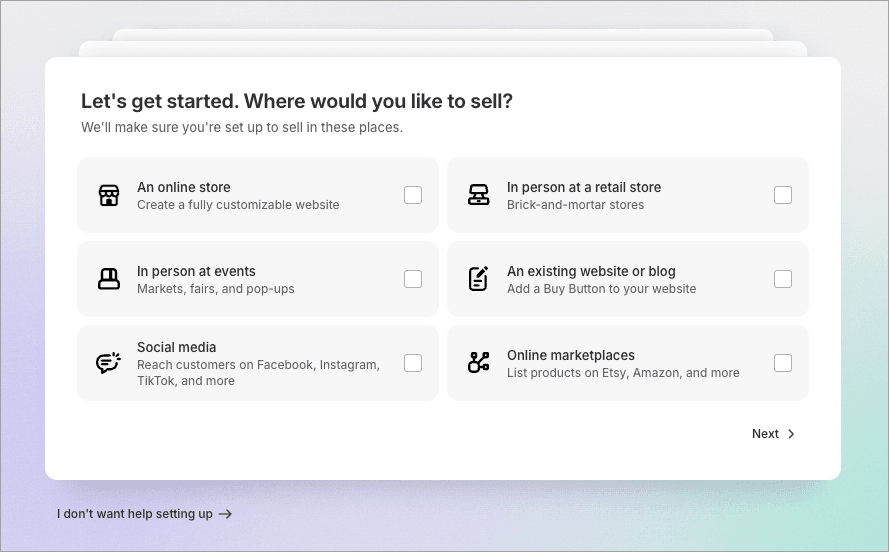Viewport: 889px width, 552px height.
Task: Click I don't want help setting up
Action: [x=144, y=514]
